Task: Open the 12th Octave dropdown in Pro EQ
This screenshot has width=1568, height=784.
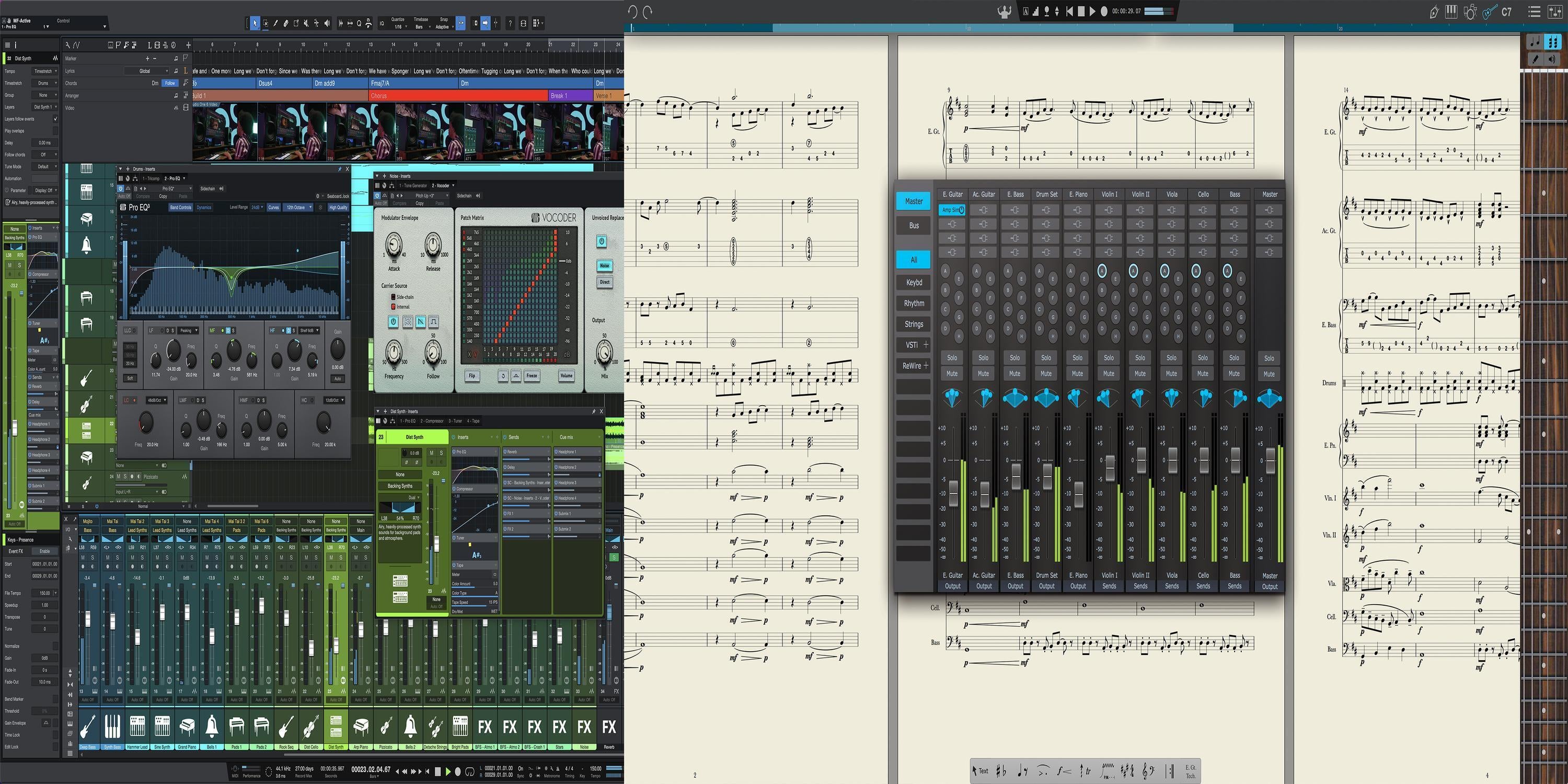Action: (298, 207)
